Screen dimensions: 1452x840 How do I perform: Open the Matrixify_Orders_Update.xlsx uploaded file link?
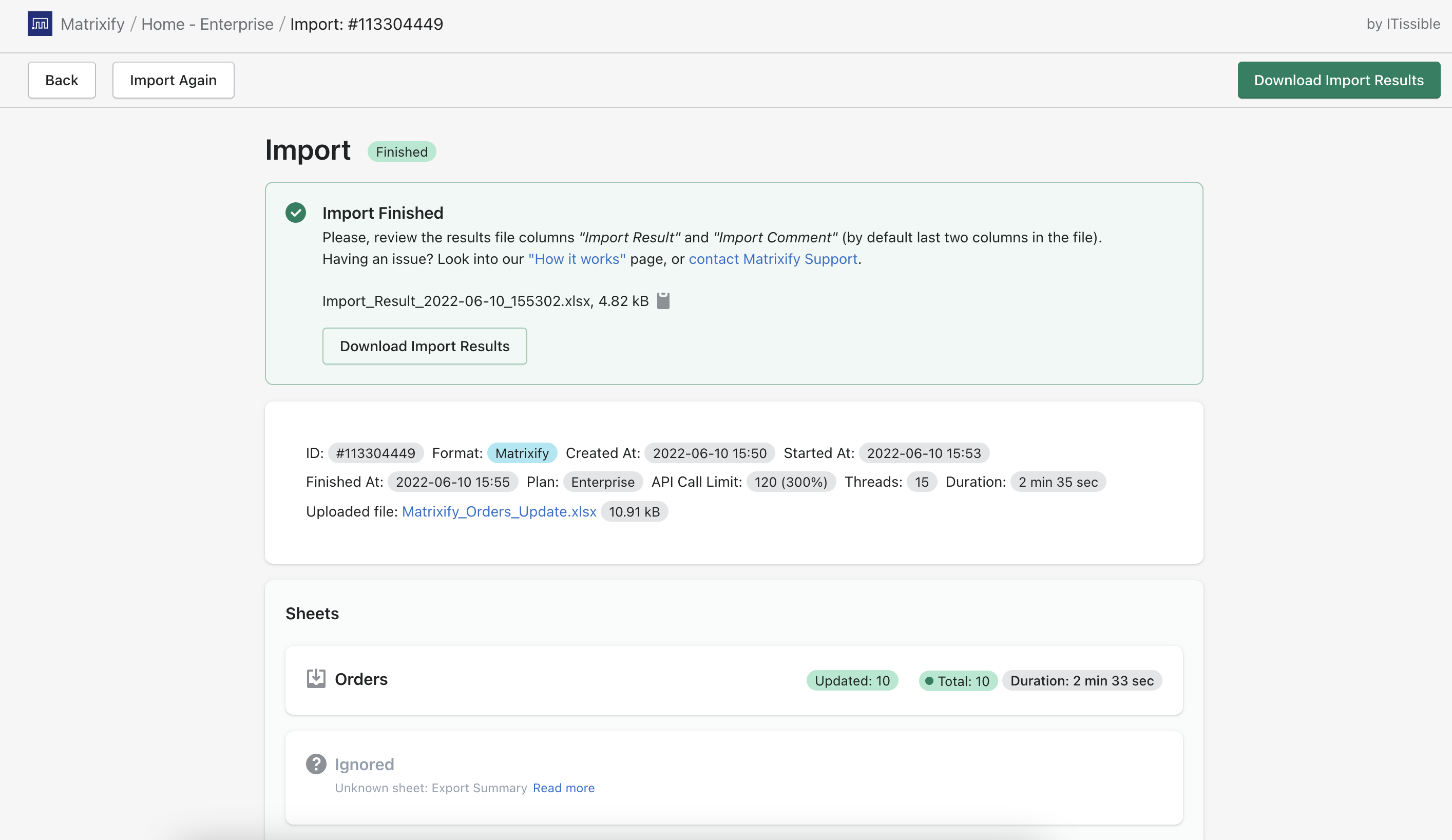pos(499,511)
